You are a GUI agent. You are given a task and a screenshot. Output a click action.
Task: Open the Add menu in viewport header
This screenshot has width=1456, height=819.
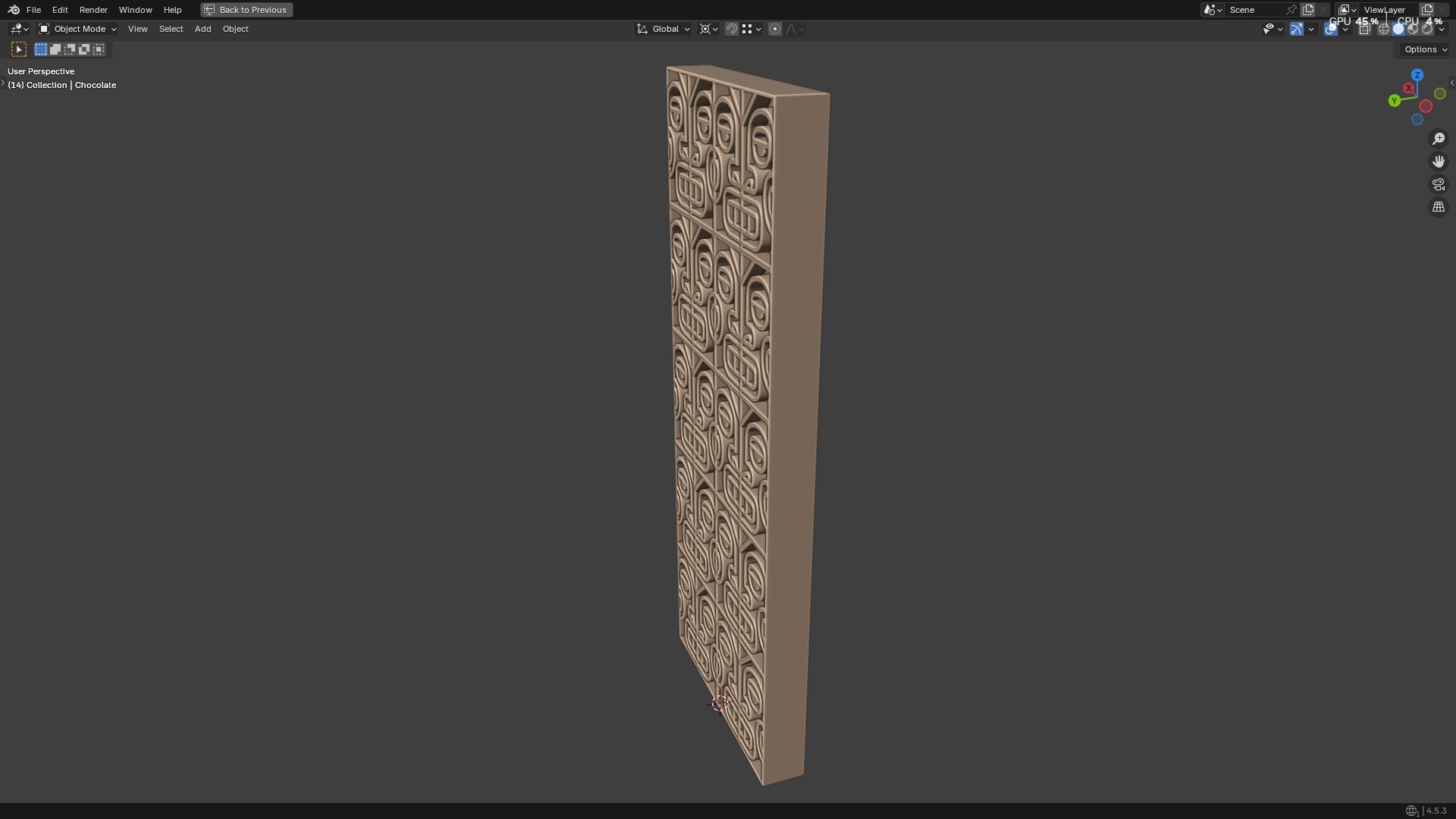pyautogui.click(x=202, y=29)
